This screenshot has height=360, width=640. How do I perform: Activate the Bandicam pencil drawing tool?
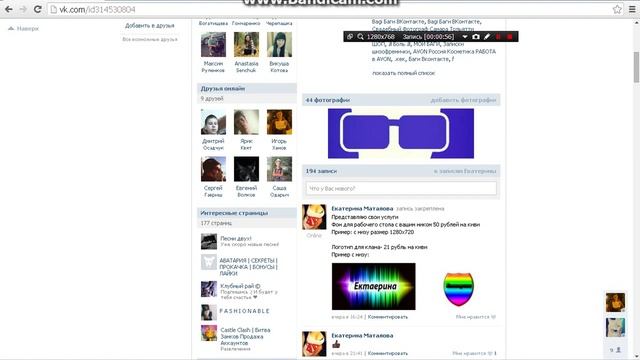coord(487,37)
